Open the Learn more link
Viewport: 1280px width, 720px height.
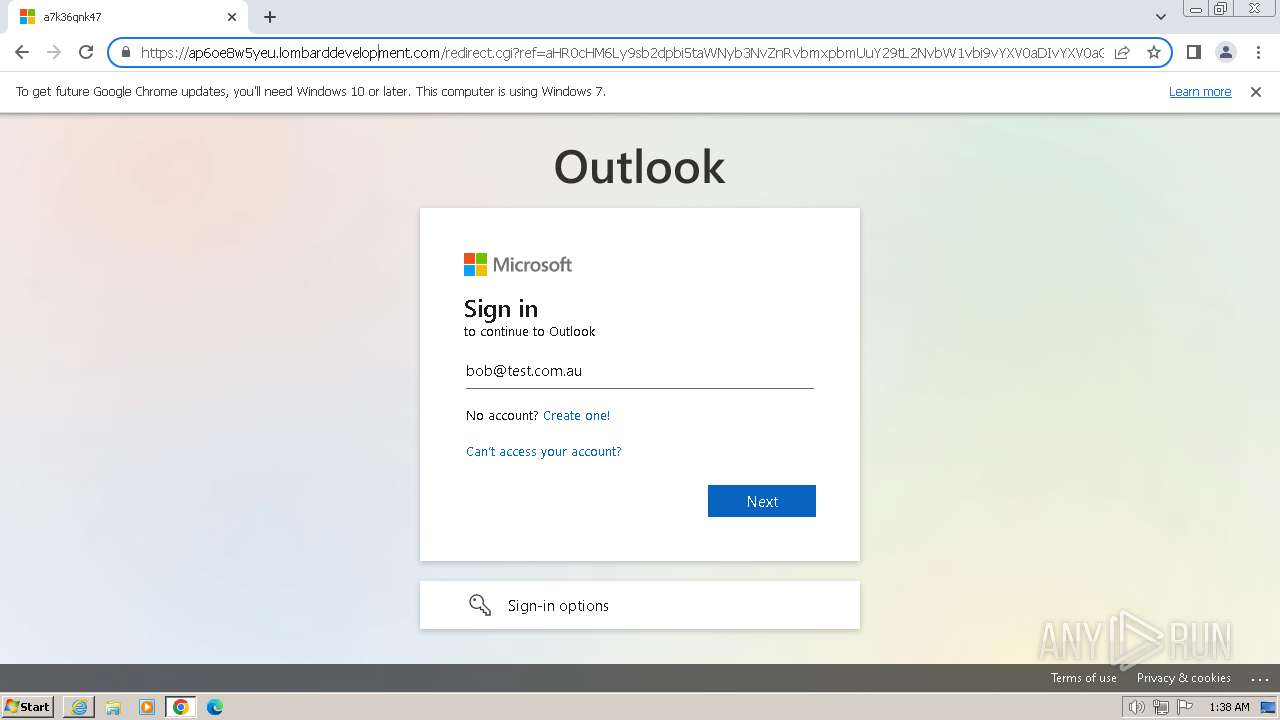click(1200, 92)
